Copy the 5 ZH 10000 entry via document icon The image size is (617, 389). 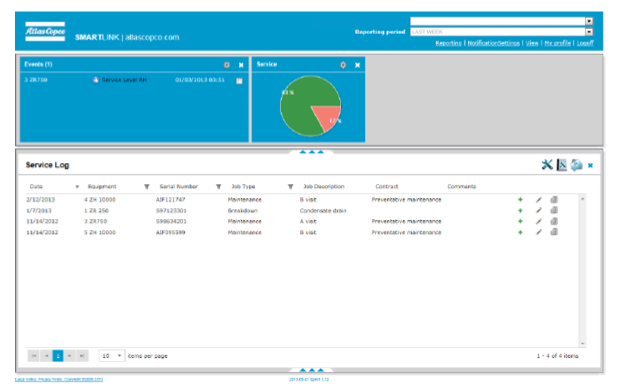[x=554, y=232]
